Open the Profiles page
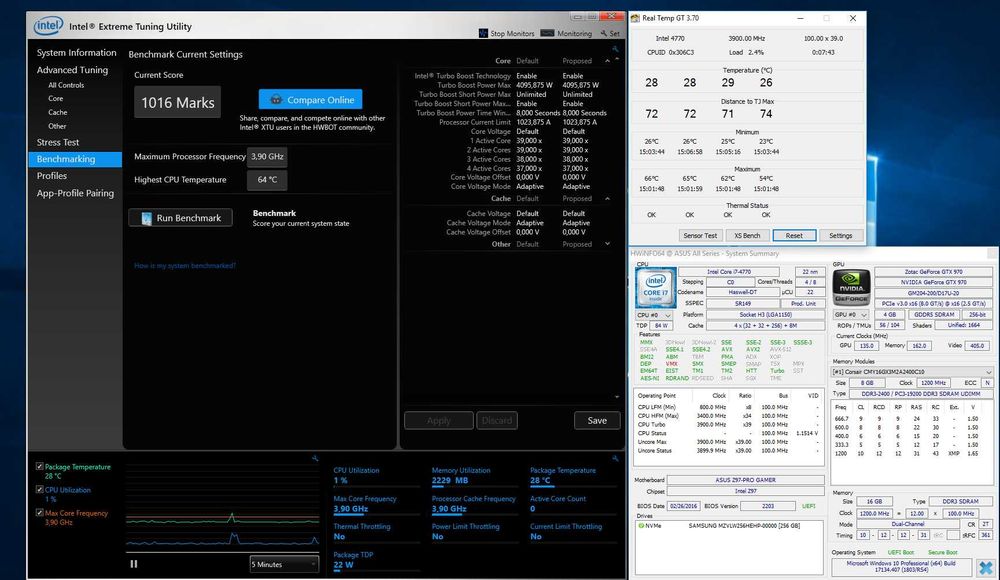The image size is (1000, 580). click(52, 175)
